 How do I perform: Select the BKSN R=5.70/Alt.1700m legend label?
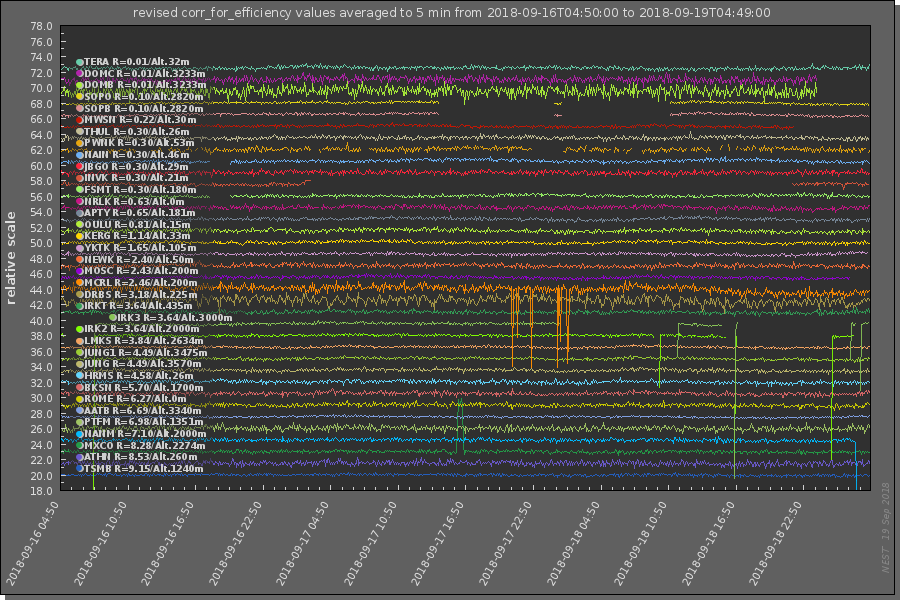point(143,388)
